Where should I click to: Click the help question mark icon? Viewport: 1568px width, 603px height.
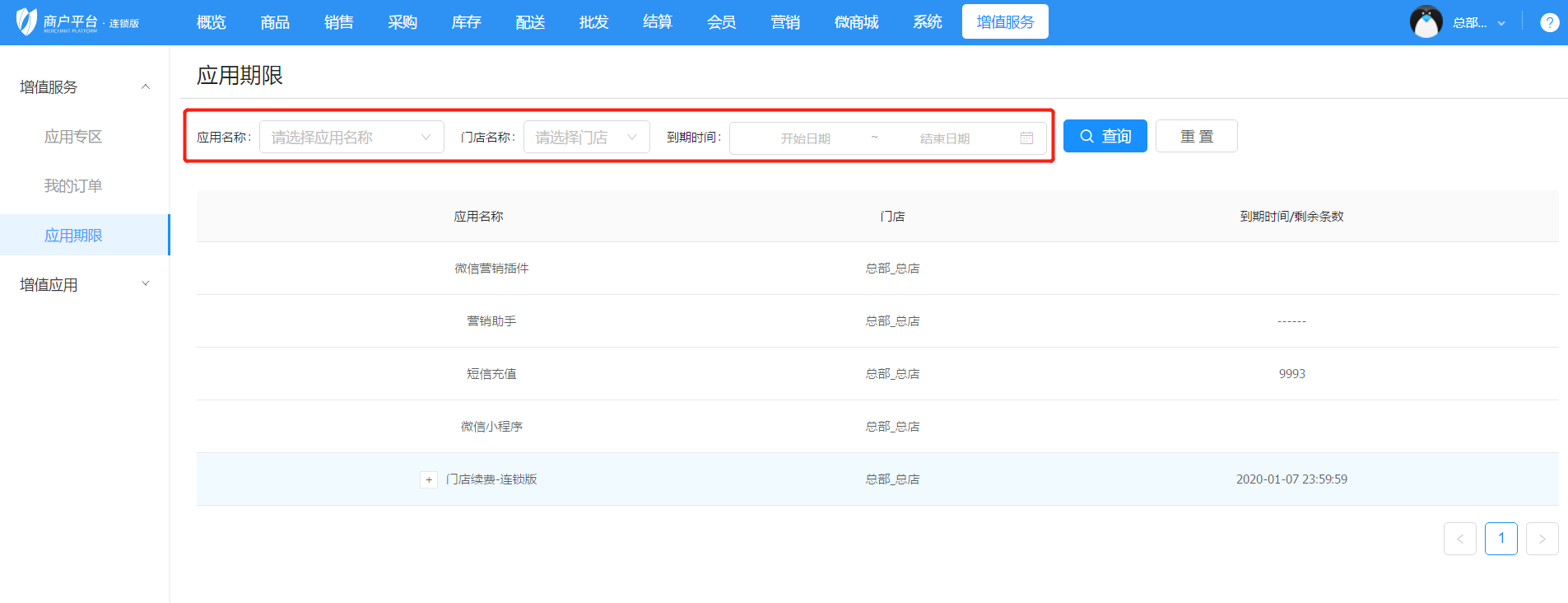pos(1549,22)
